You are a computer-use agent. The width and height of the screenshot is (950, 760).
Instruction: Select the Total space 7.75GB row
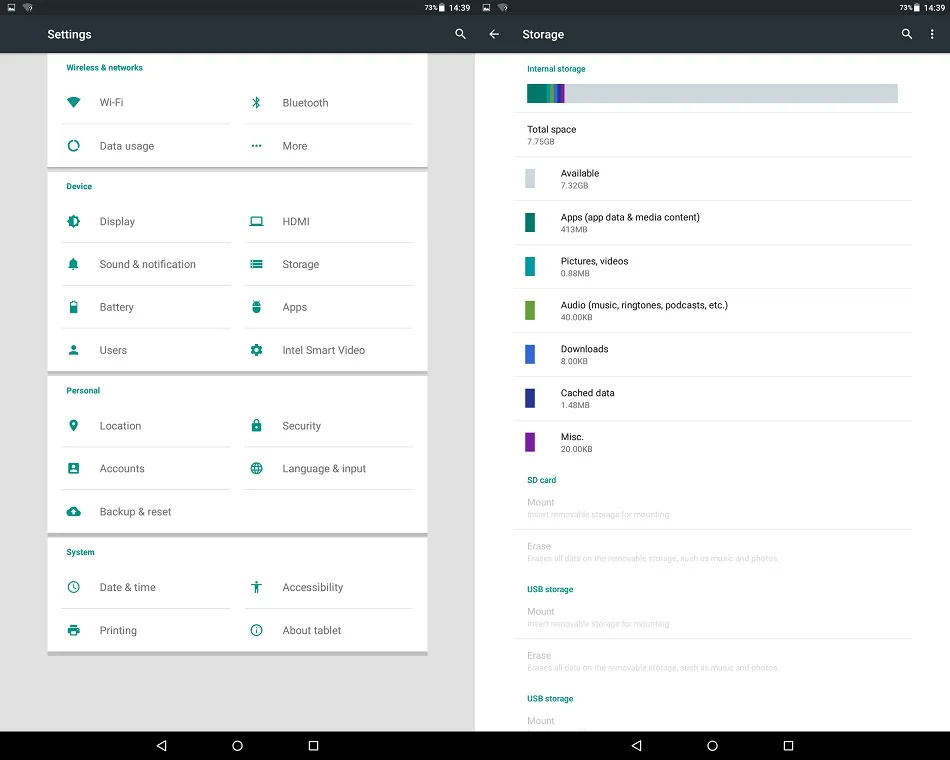coord(712,135)
